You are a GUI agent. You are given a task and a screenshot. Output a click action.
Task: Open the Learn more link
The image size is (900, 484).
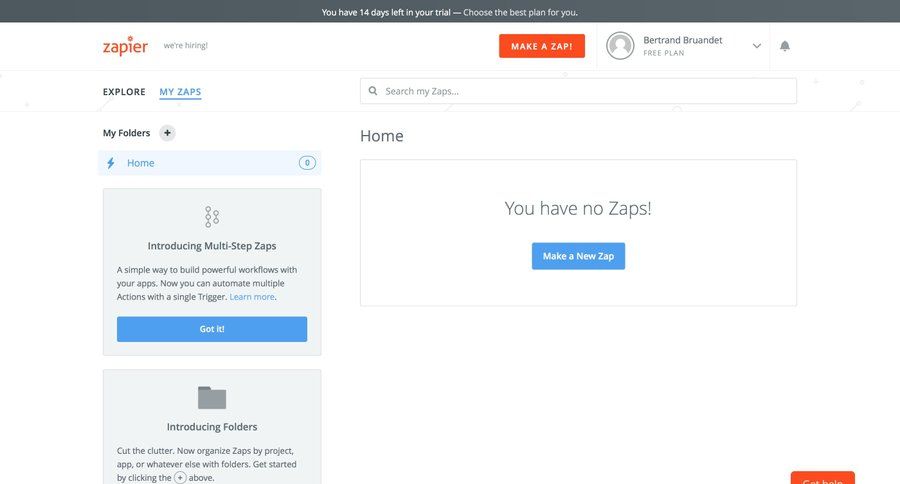coord(252,297)
